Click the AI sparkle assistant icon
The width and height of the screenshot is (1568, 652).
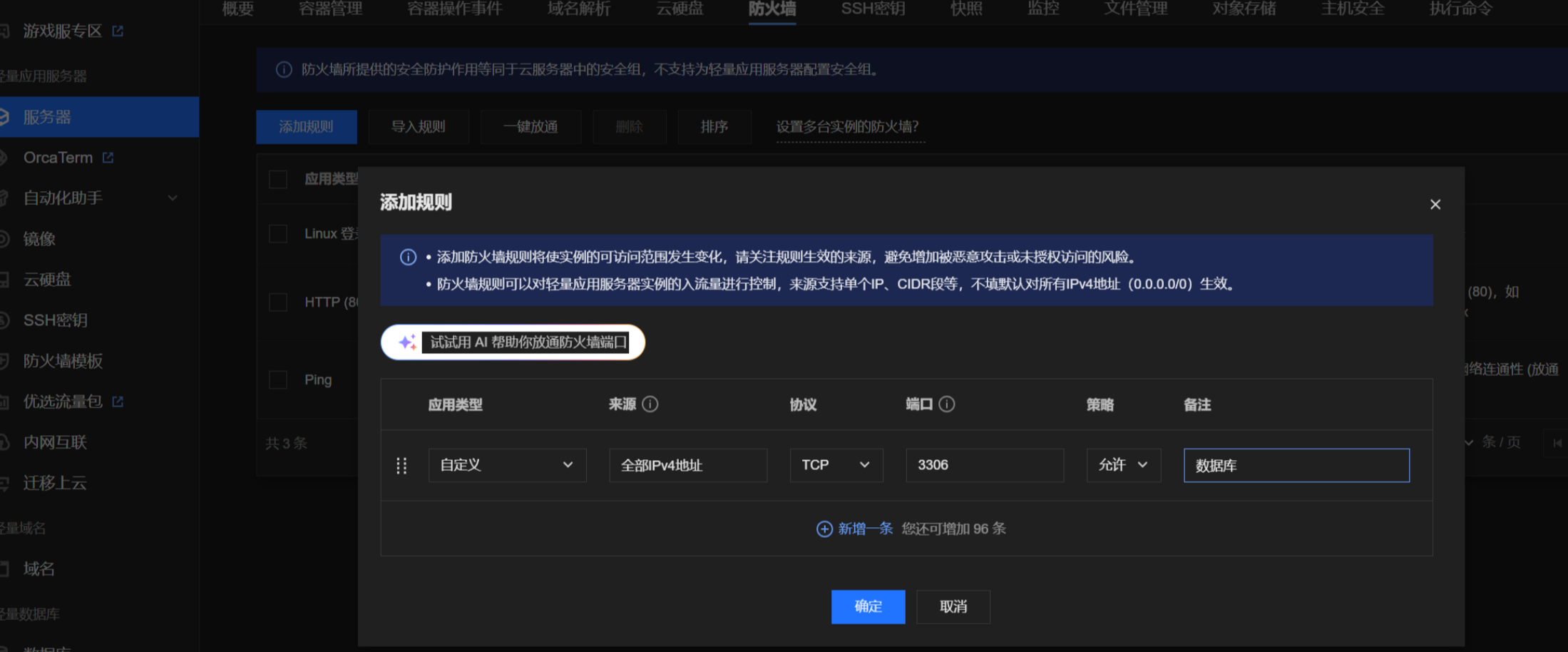click(x=407, y=342)
